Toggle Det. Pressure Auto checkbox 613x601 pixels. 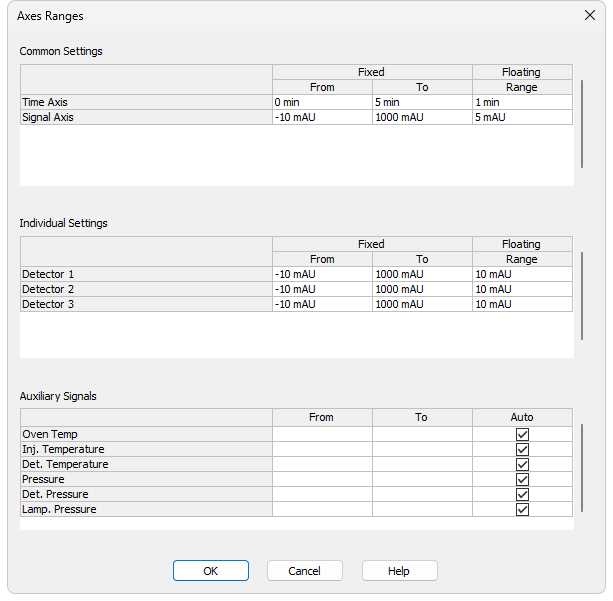pos(522,494)
